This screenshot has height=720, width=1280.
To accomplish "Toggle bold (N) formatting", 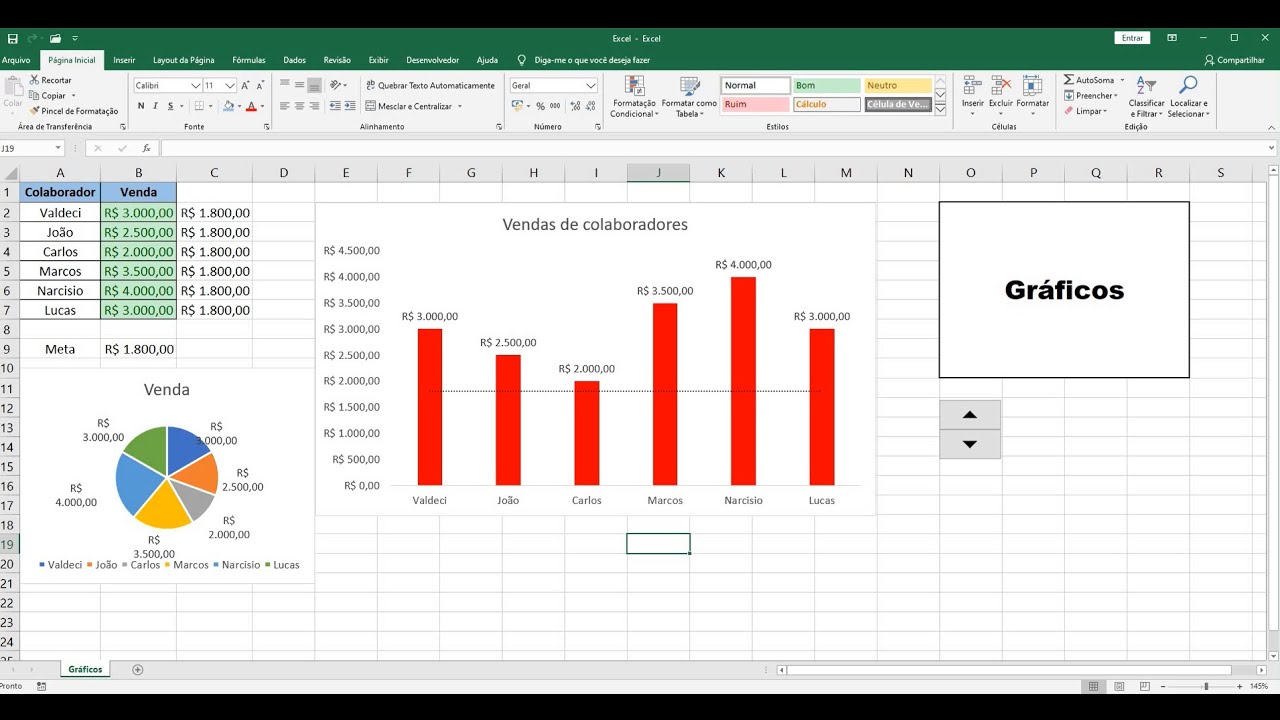I will coord(141,106).
